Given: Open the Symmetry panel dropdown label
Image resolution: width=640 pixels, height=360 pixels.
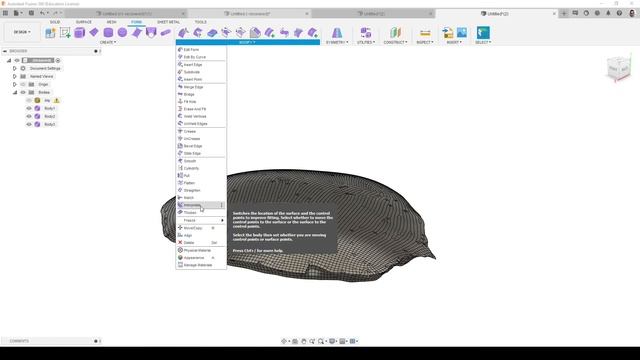Looking at the screenshot, I should click(x=337, y=42).
